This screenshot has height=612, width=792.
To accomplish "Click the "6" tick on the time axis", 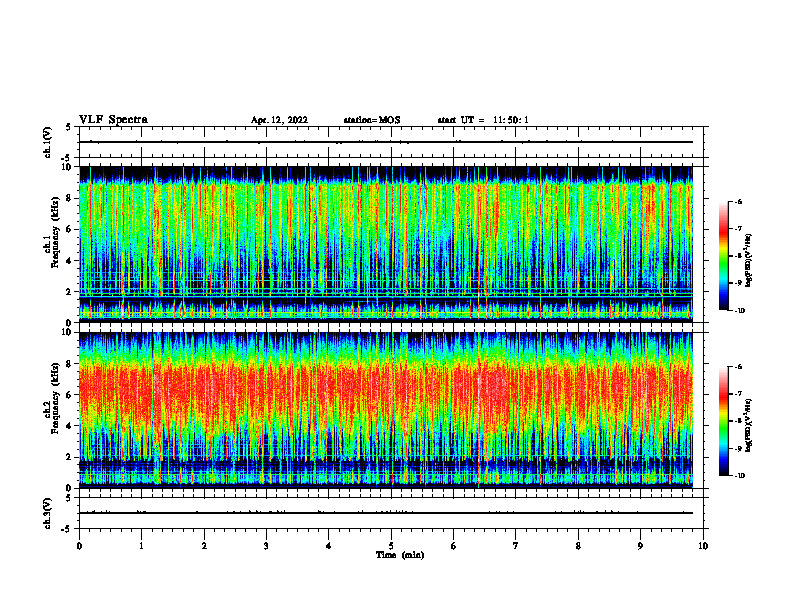I will tap(454, 546).
